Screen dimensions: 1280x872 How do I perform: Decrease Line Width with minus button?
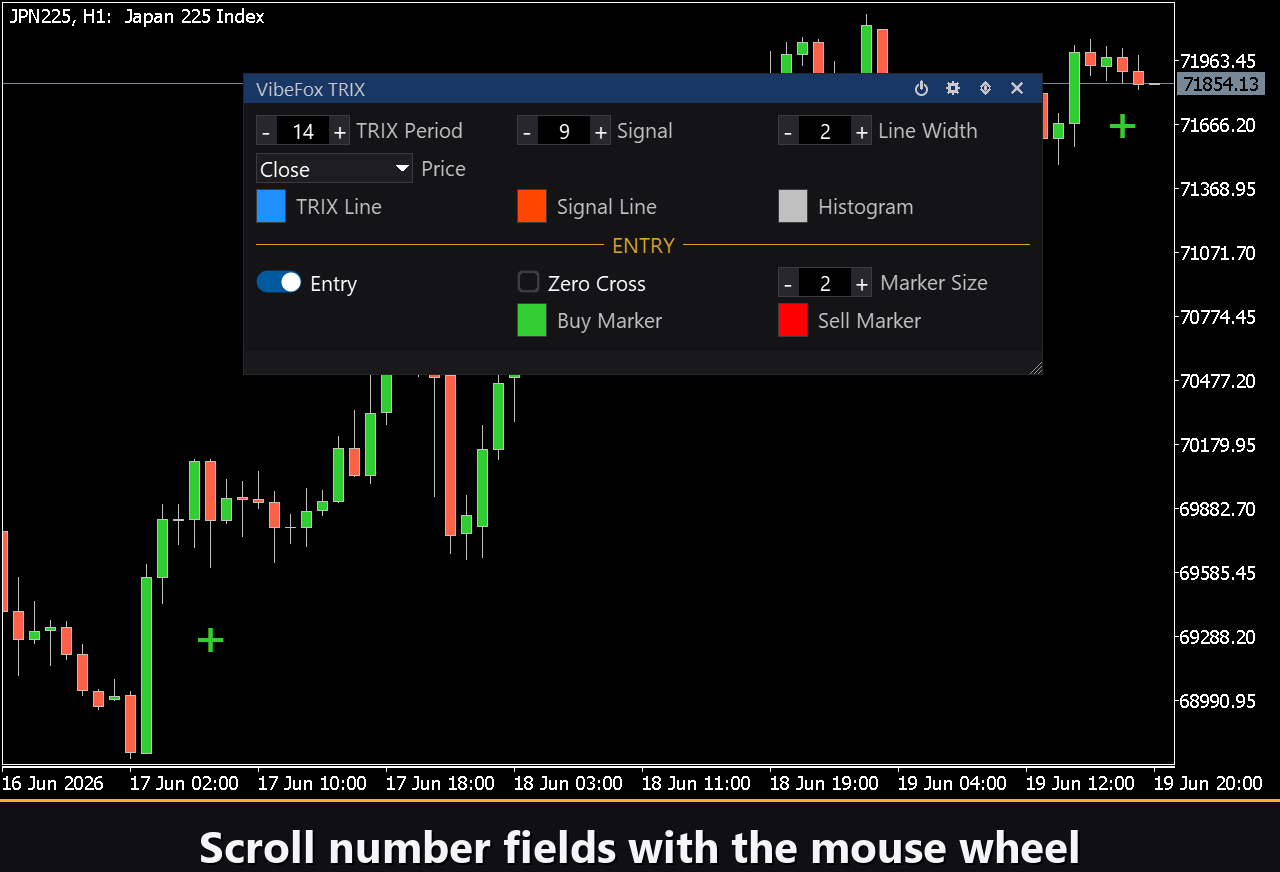(x=788, y=131)
